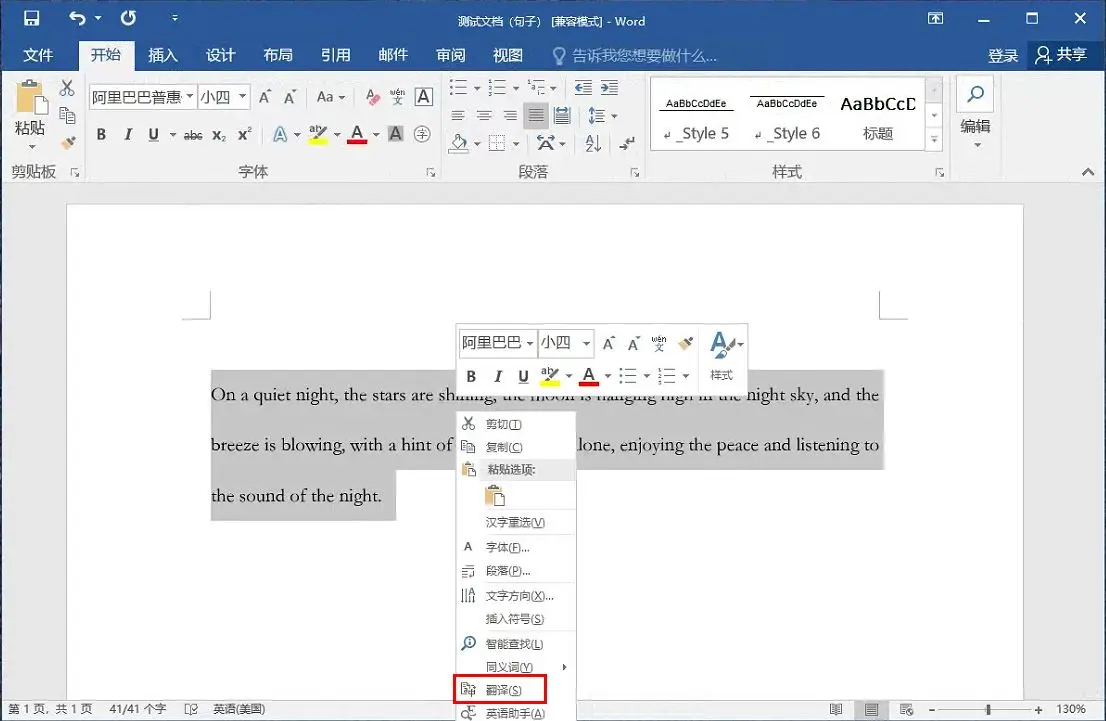Click the Cut scissors icon in the ribbon
The height and width of the screenshot is (721, 1106).
(68, 89)
